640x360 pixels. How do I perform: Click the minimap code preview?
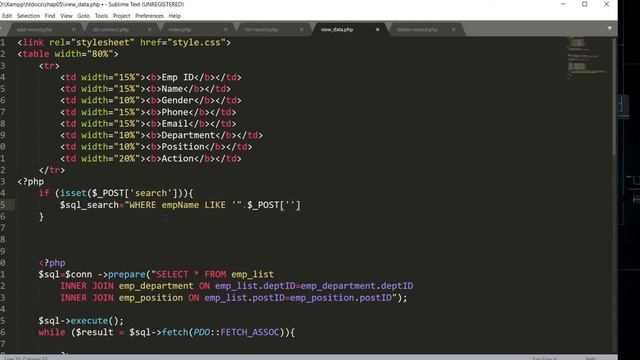pyautogui.click(x=587, y=58)
